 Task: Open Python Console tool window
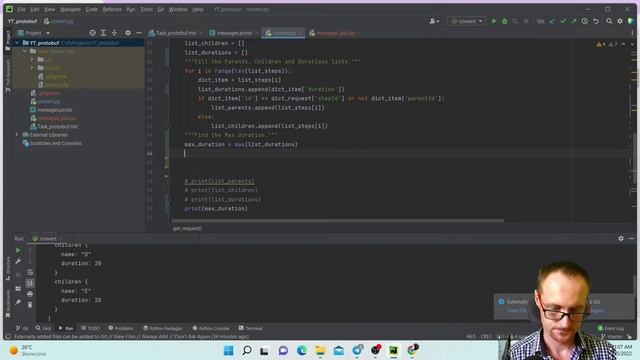[x=211, y=328]
